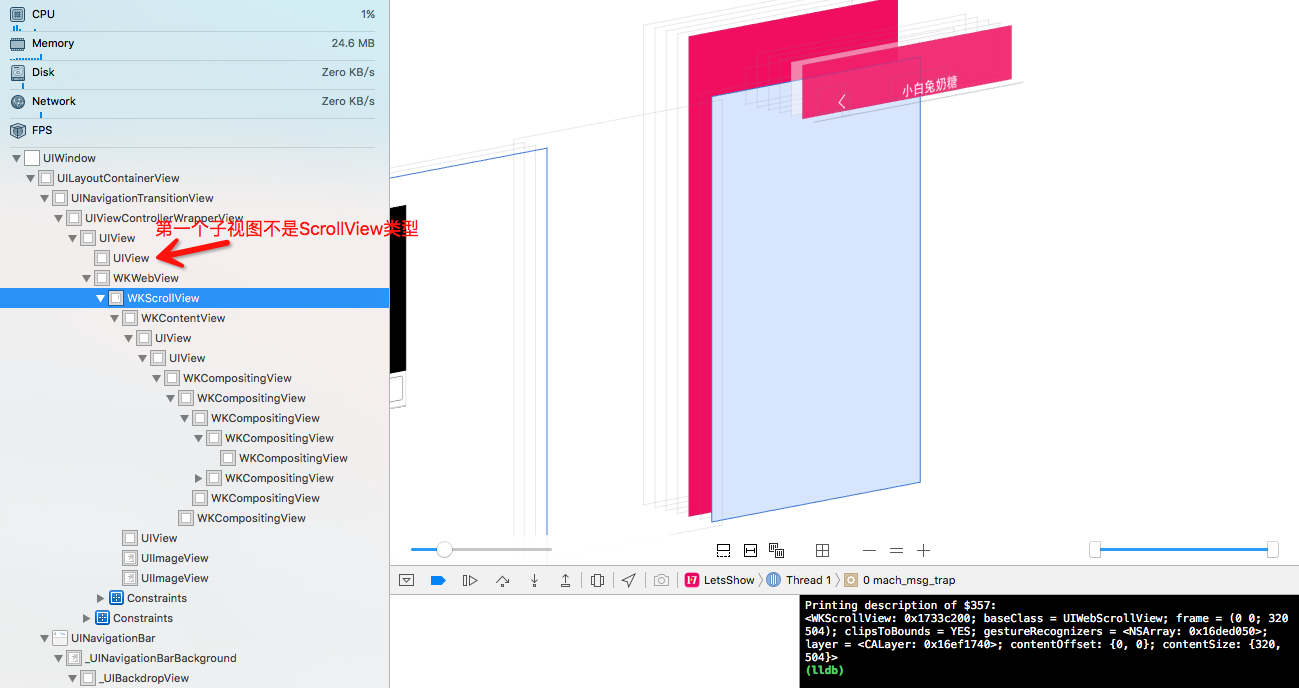Toggle the blue breakpoints activation button
This screenshot has width=1299, height=688.
pos(437,580)
